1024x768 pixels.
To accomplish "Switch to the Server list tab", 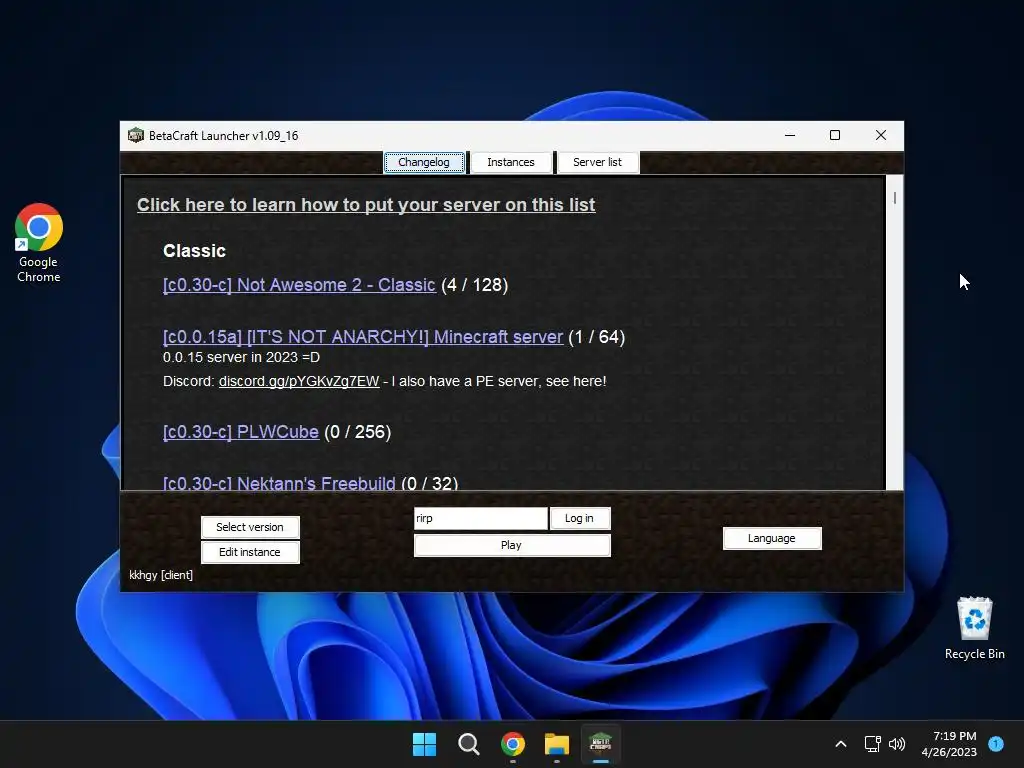I will coord(598,162).
